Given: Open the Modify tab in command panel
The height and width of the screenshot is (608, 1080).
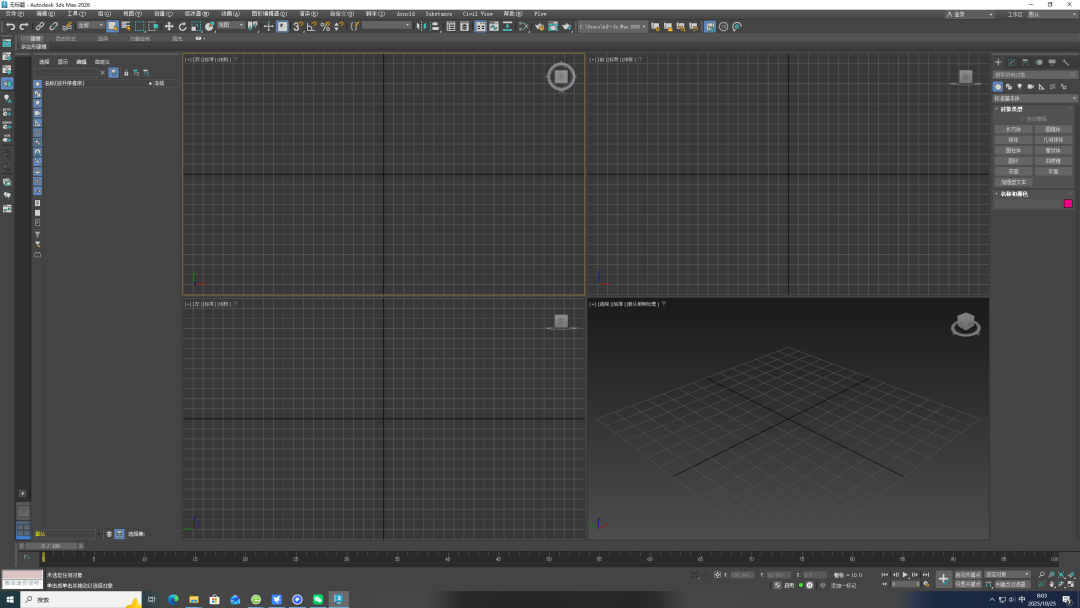Looking at the screenshot, I should tap(1011, 62).
